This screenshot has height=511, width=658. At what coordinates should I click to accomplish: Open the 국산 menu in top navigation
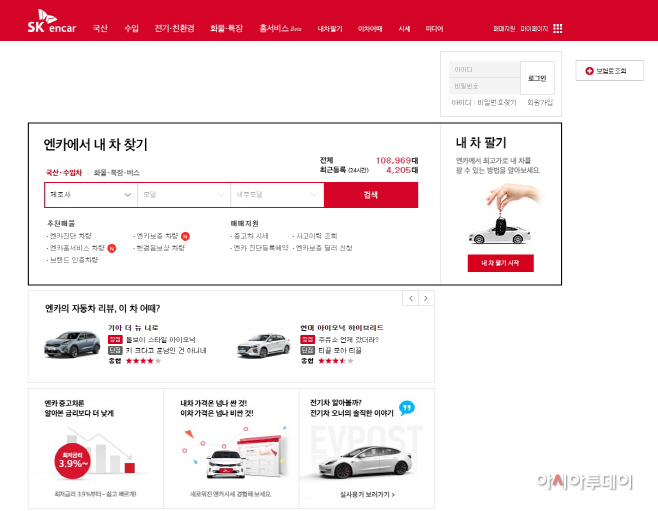click(x=100, y=28)
